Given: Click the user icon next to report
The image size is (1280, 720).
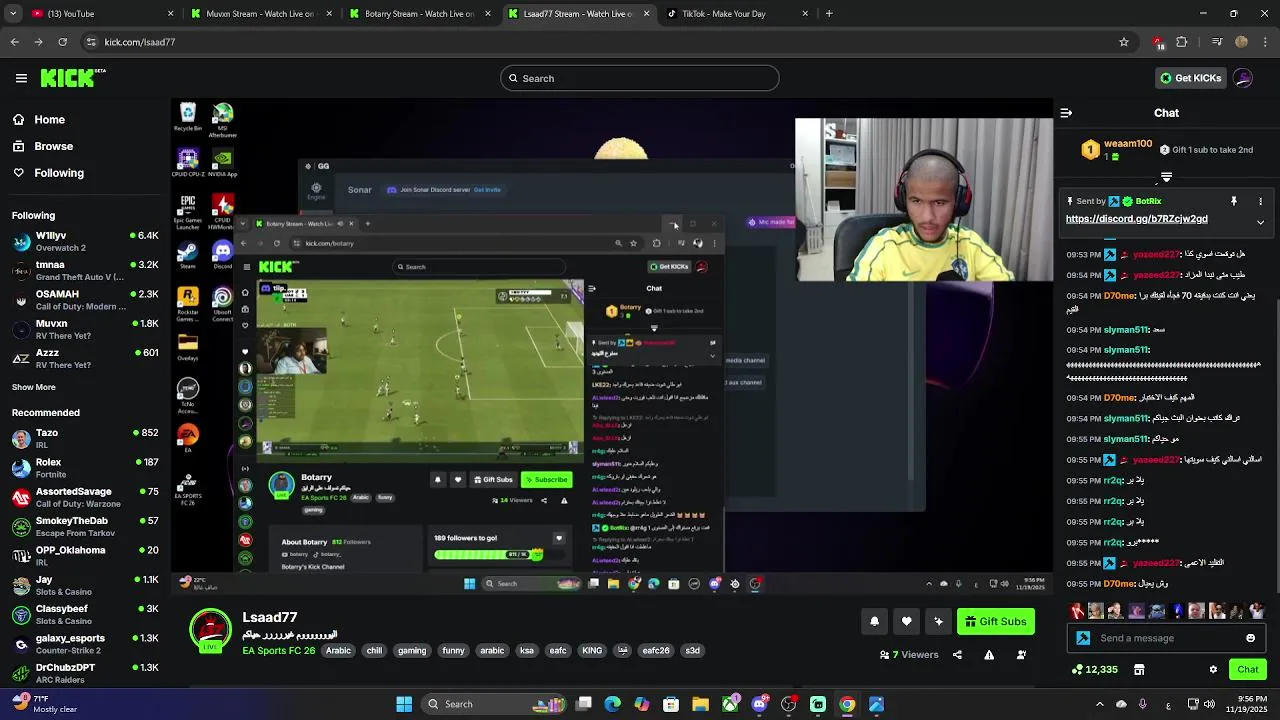Looking at the screenshot, I should (1021, 655).
